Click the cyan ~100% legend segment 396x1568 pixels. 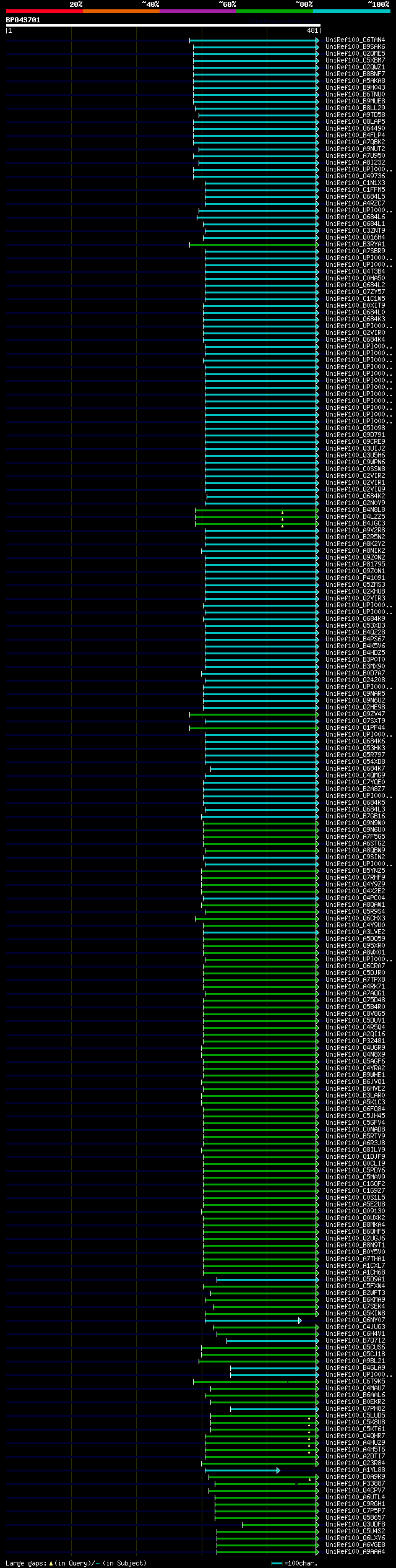351,11
